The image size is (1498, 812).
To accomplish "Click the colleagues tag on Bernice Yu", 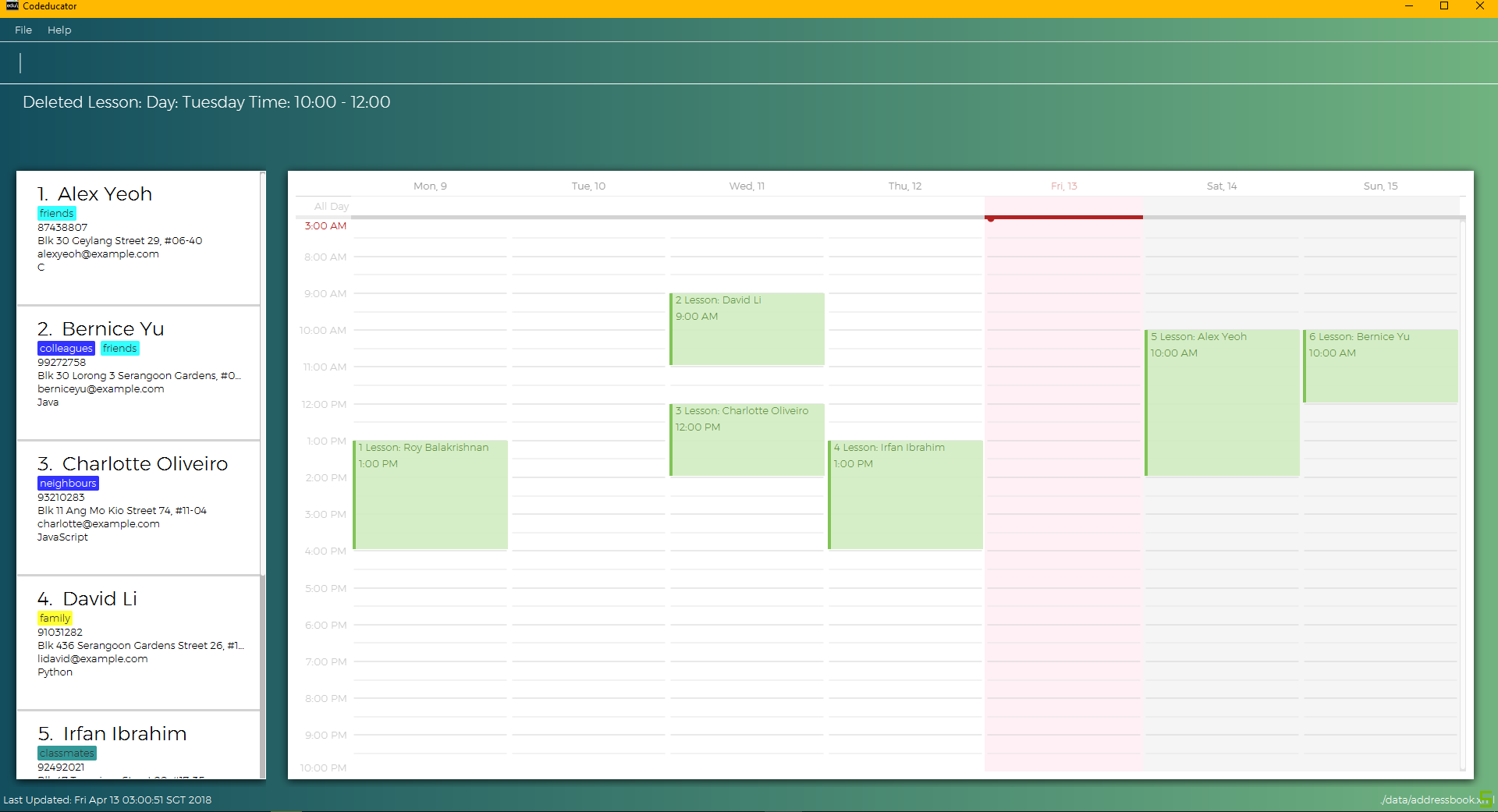I will [66, 348].
